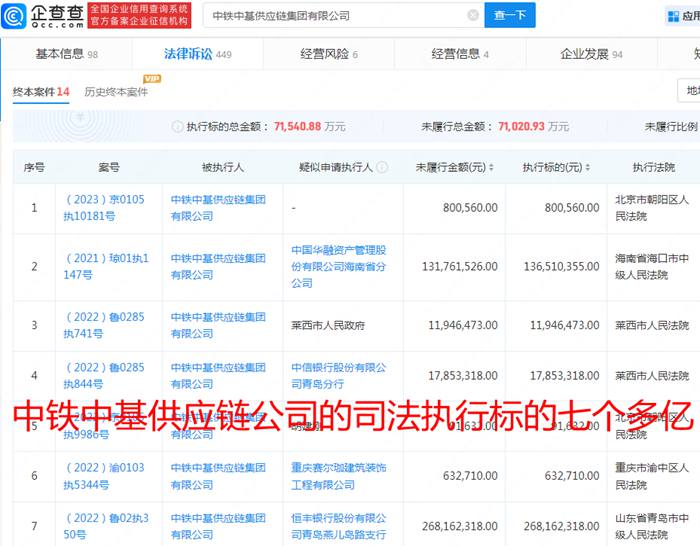
Task: Select amount 800,560.00 in 未履行金额 column
Action: click(470, 208)
